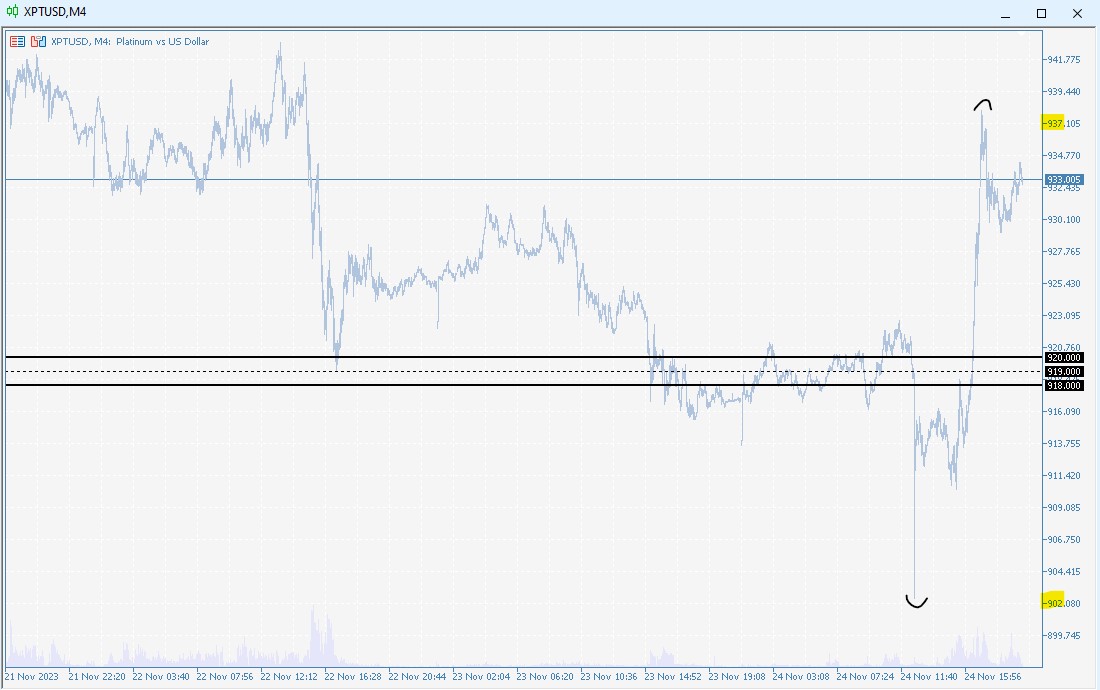Close the XPTUSD,M4 chart window
The image size is (1100, 690).
pos(1077,13)
